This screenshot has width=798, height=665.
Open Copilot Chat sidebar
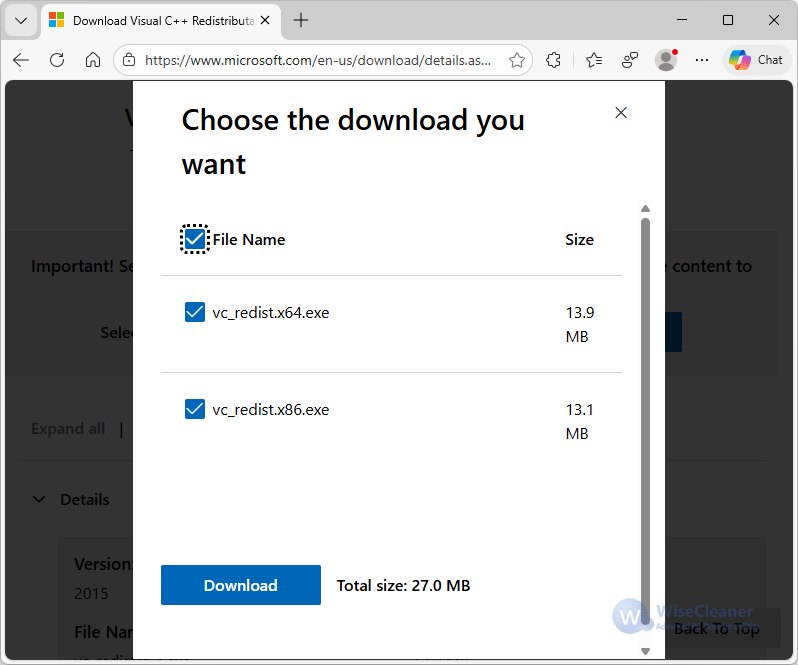pyautogui.click(x=756, y=60)
